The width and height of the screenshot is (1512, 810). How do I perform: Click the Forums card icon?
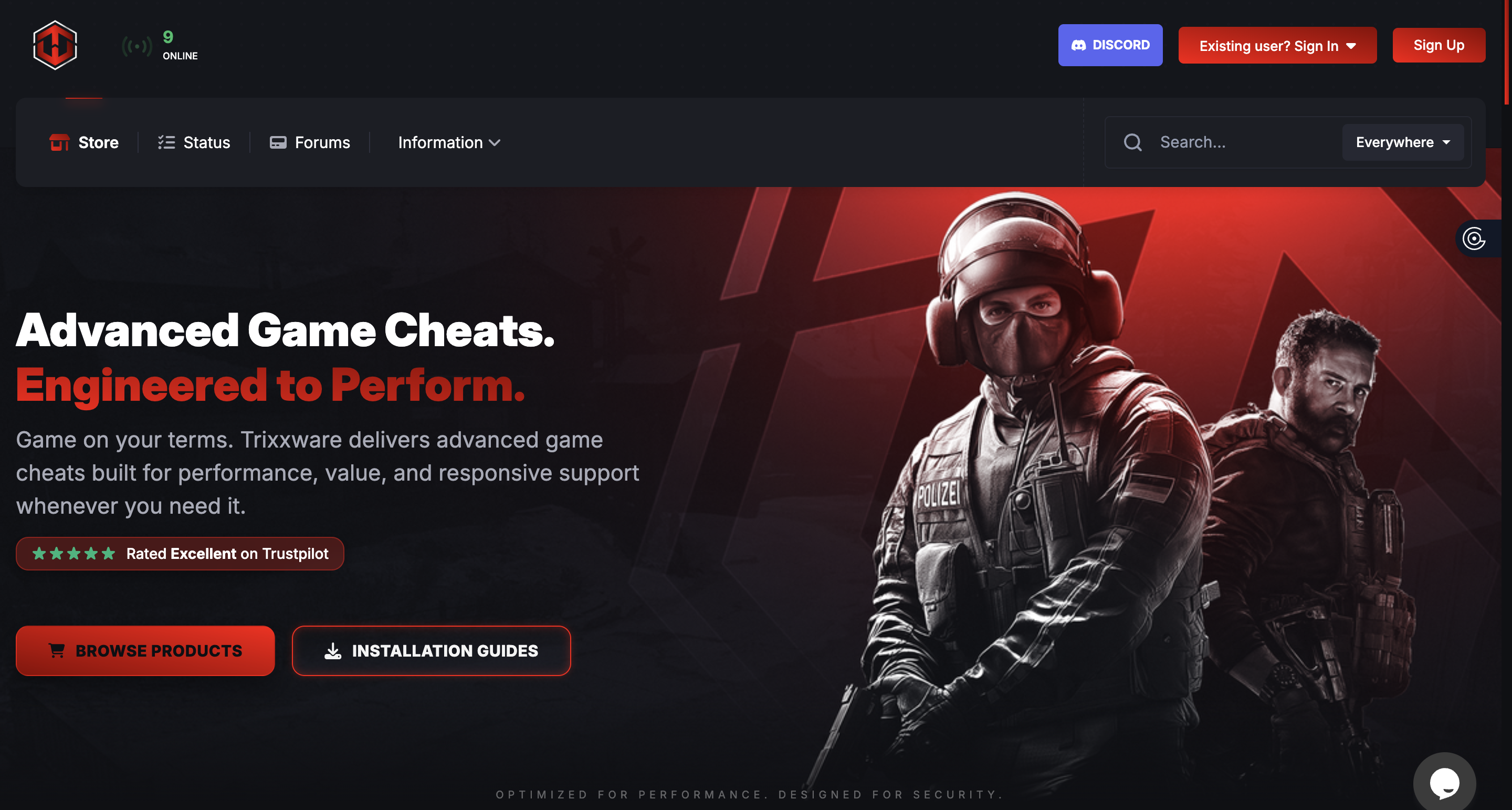click(278, 142)
